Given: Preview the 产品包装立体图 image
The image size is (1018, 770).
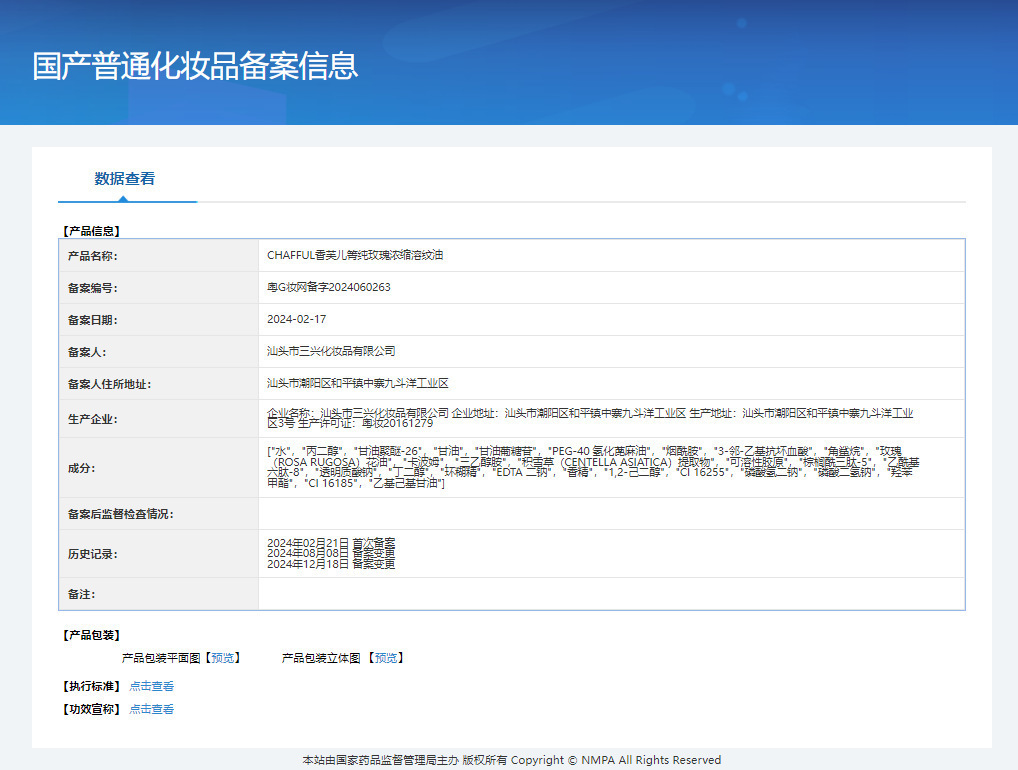Looking at the screenshot, I should coord(386,658).
